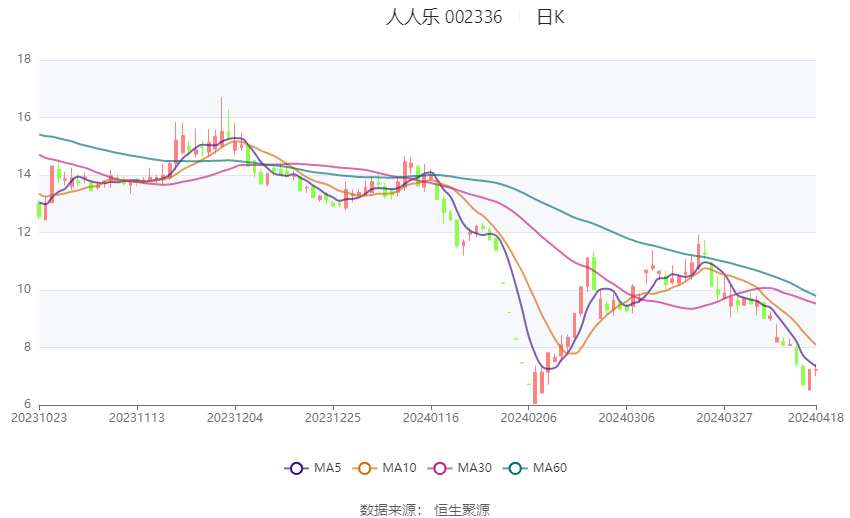The height and width of the screenshot is (518, 850).
Task: Click the 12 y-axis price label
Action: (x=24, y=232)
